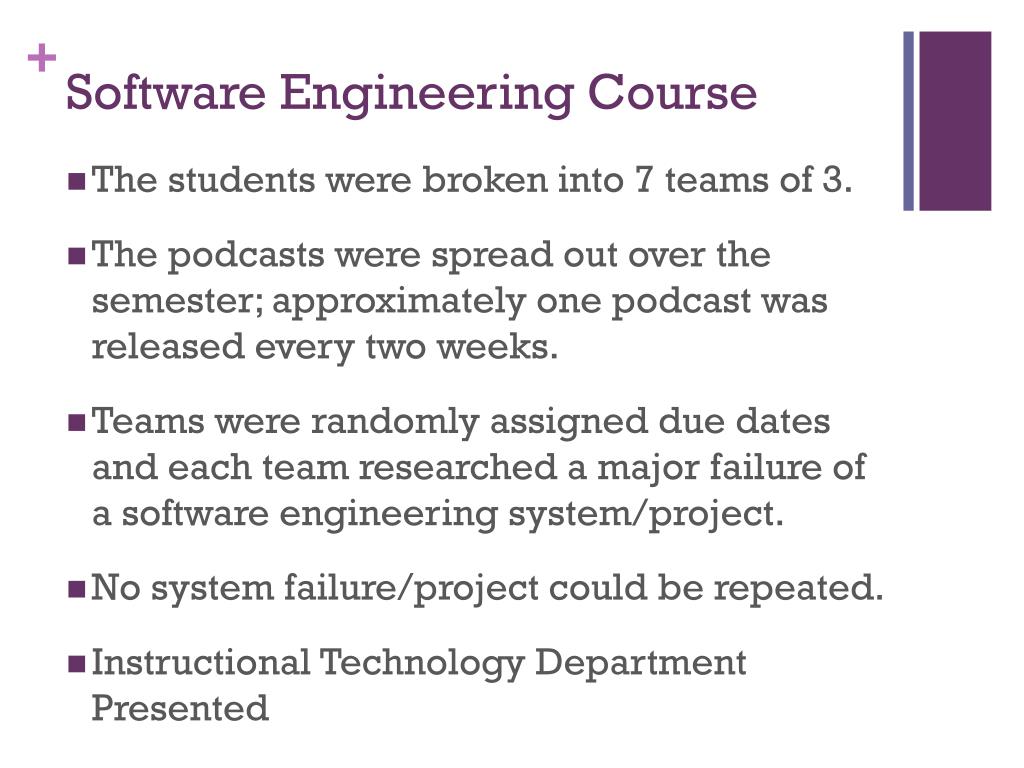Click the thin blue vertical bar

[x=908, y=121]
